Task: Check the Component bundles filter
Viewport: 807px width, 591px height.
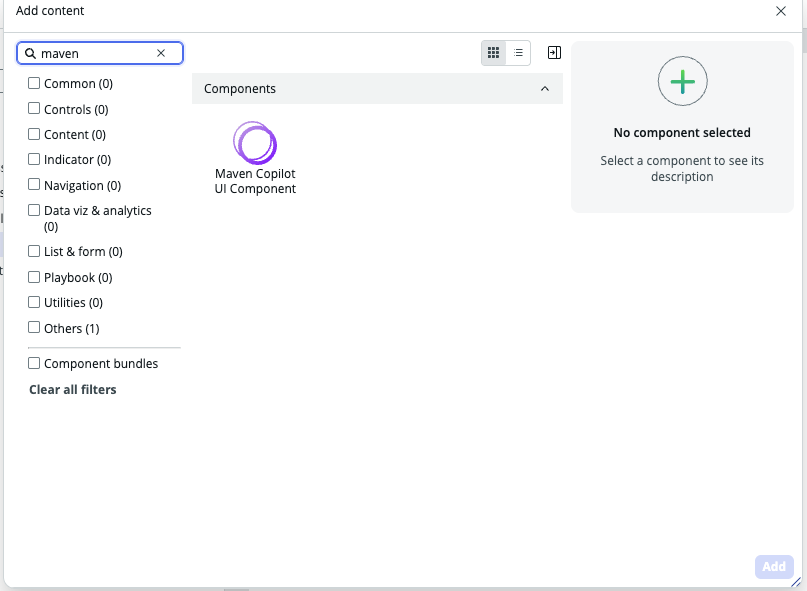Action: (x=33, y=363)
